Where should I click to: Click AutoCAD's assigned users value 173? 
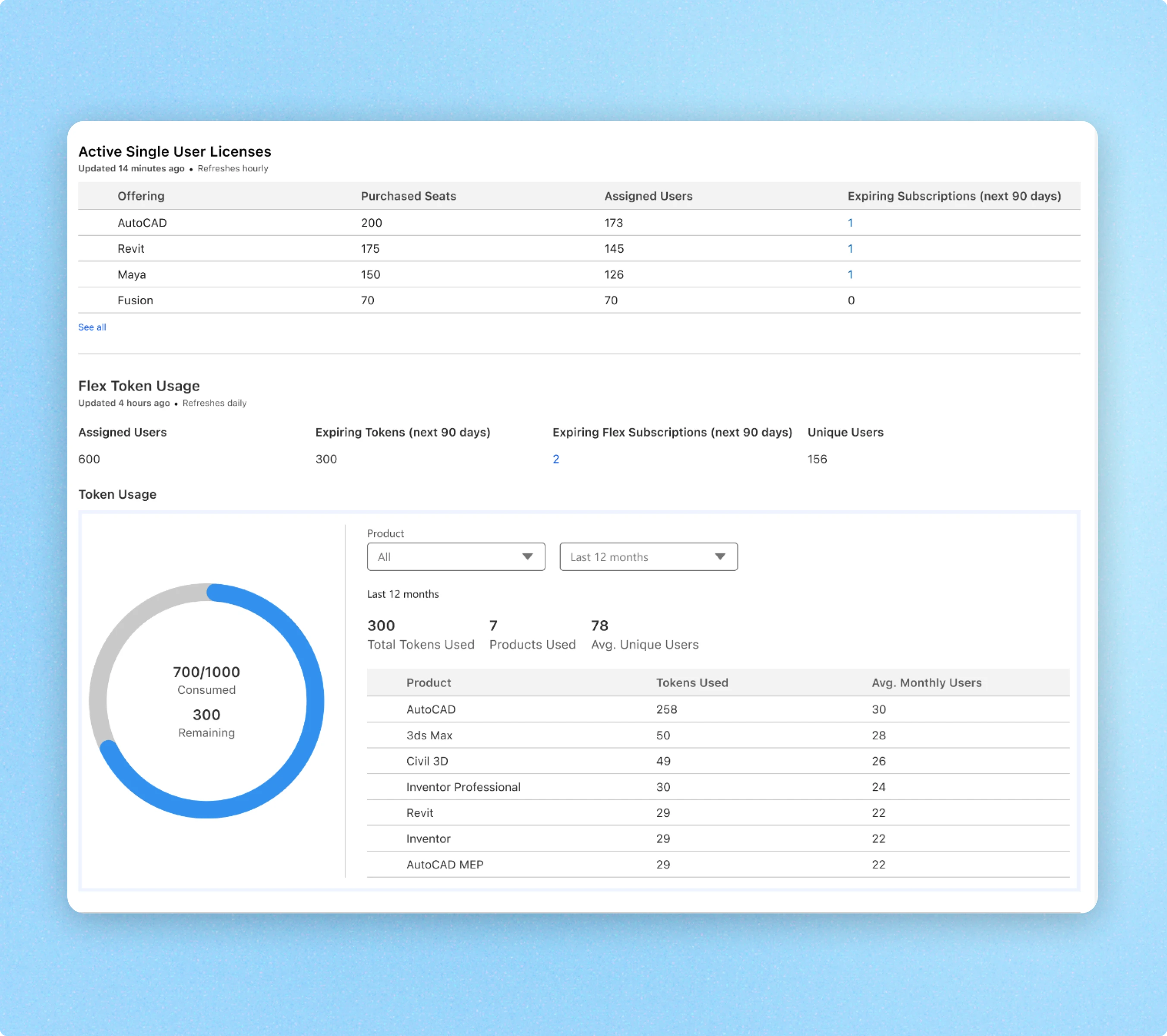[614, 223]
